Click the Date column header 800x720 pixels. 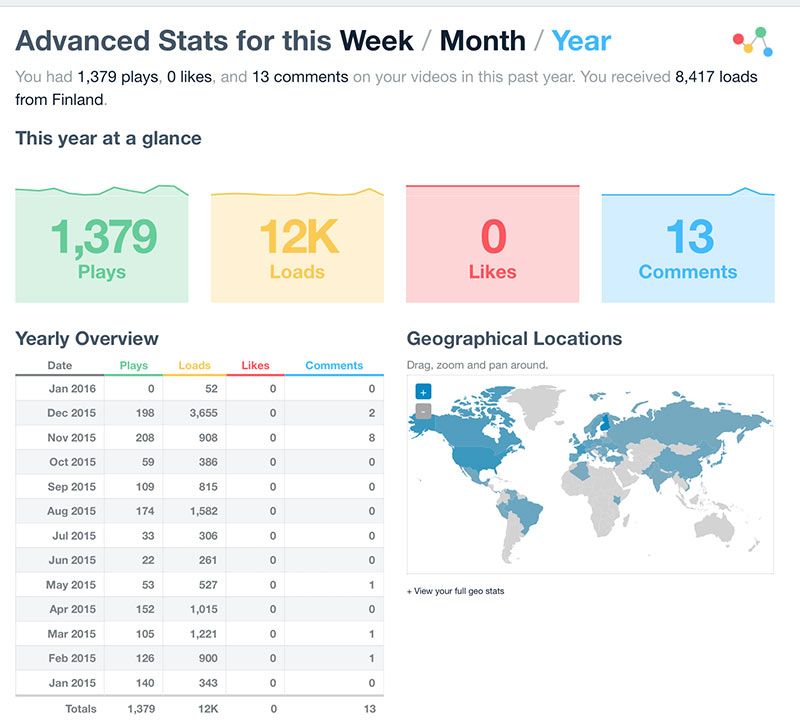coord(60,366)
